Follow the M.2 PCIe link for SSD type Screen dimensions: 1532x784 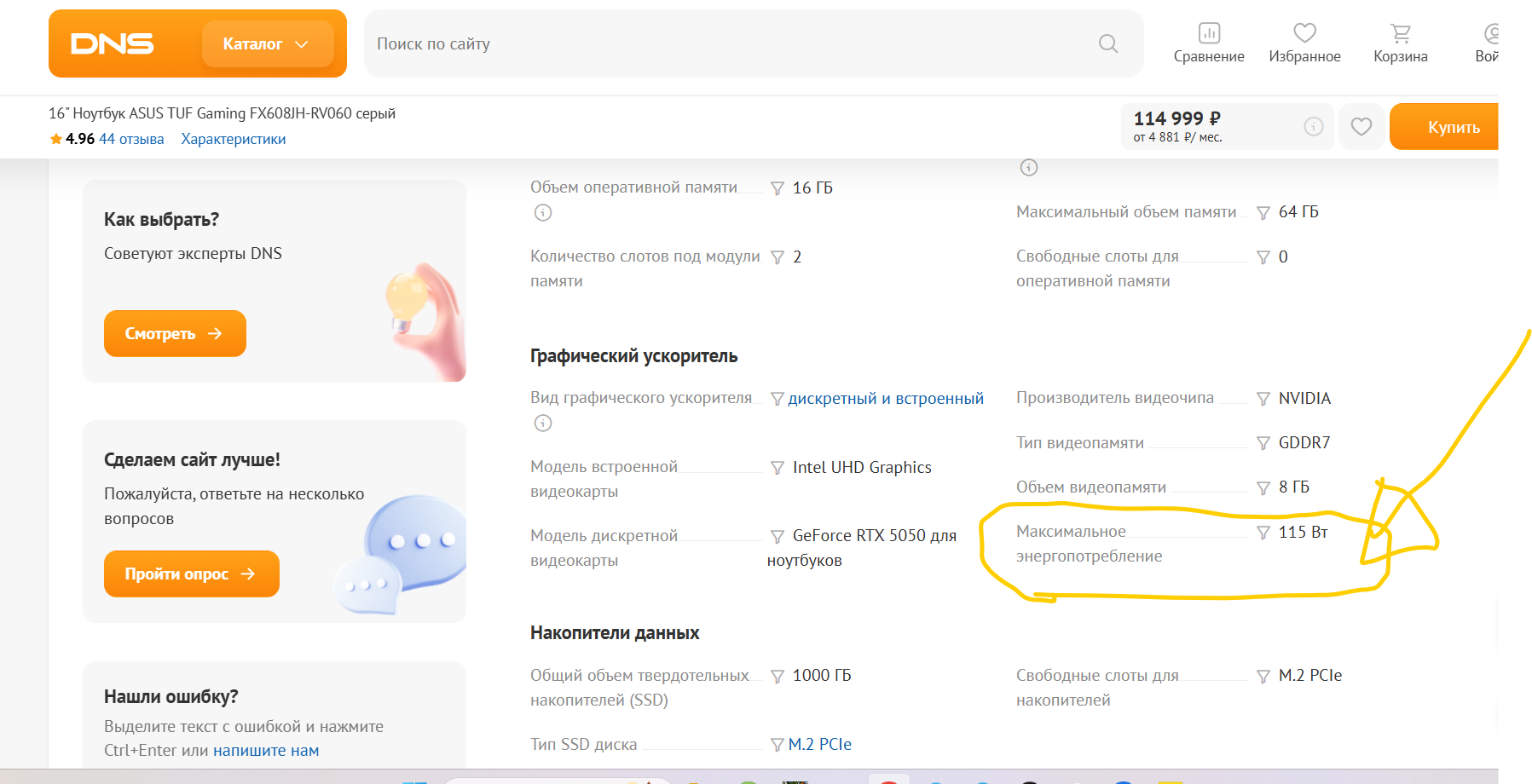click(820, 744)
